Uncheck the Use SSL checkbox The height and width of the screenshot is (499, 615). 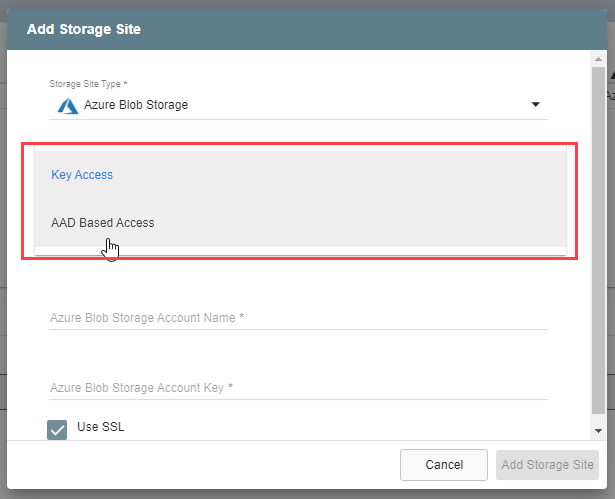57,429
